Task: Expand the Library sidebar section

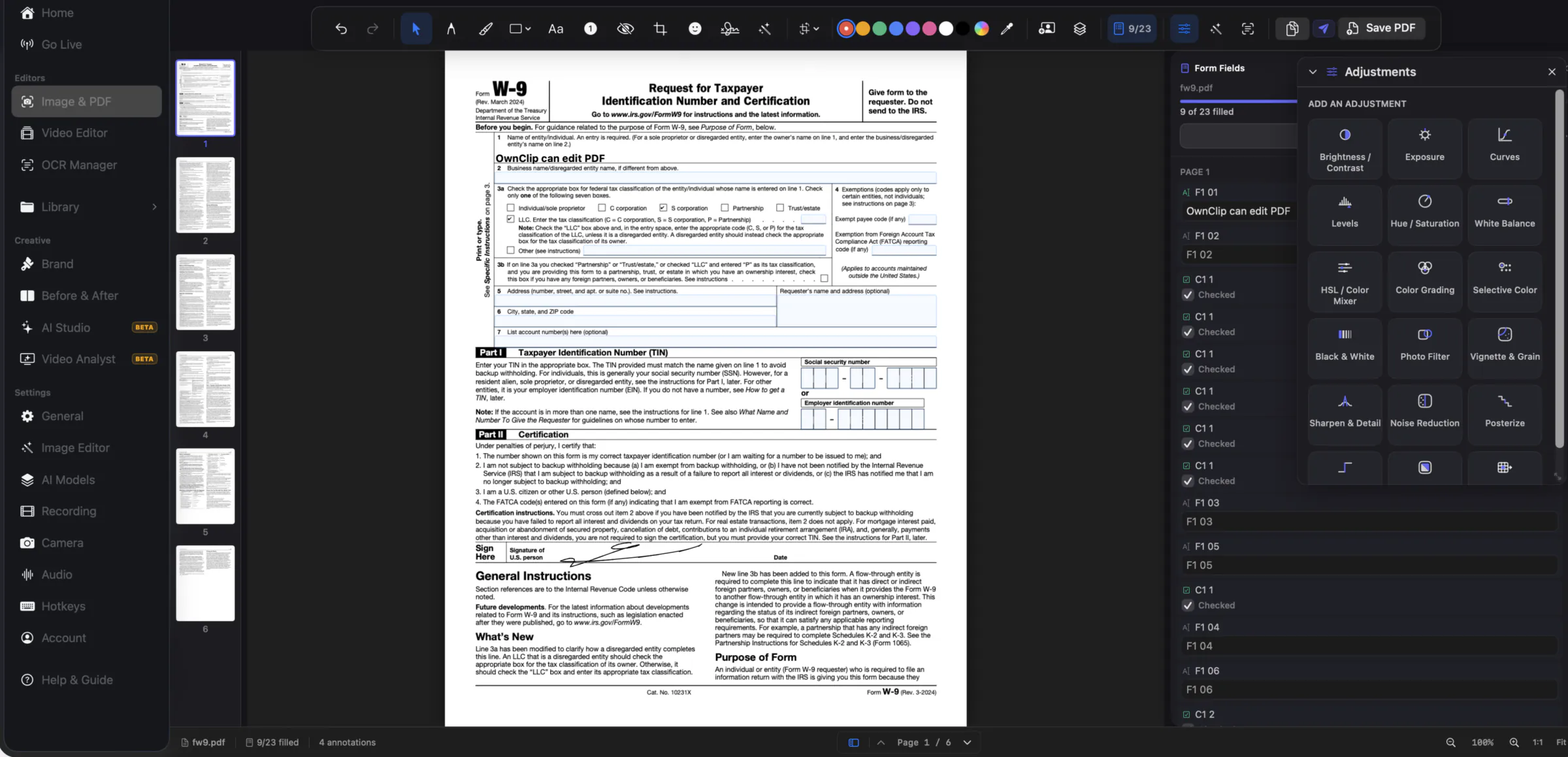Action: 154,207
